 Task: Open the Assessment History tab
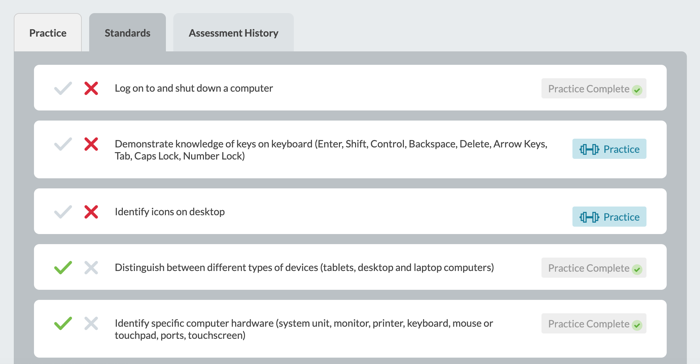coord(233,33)
